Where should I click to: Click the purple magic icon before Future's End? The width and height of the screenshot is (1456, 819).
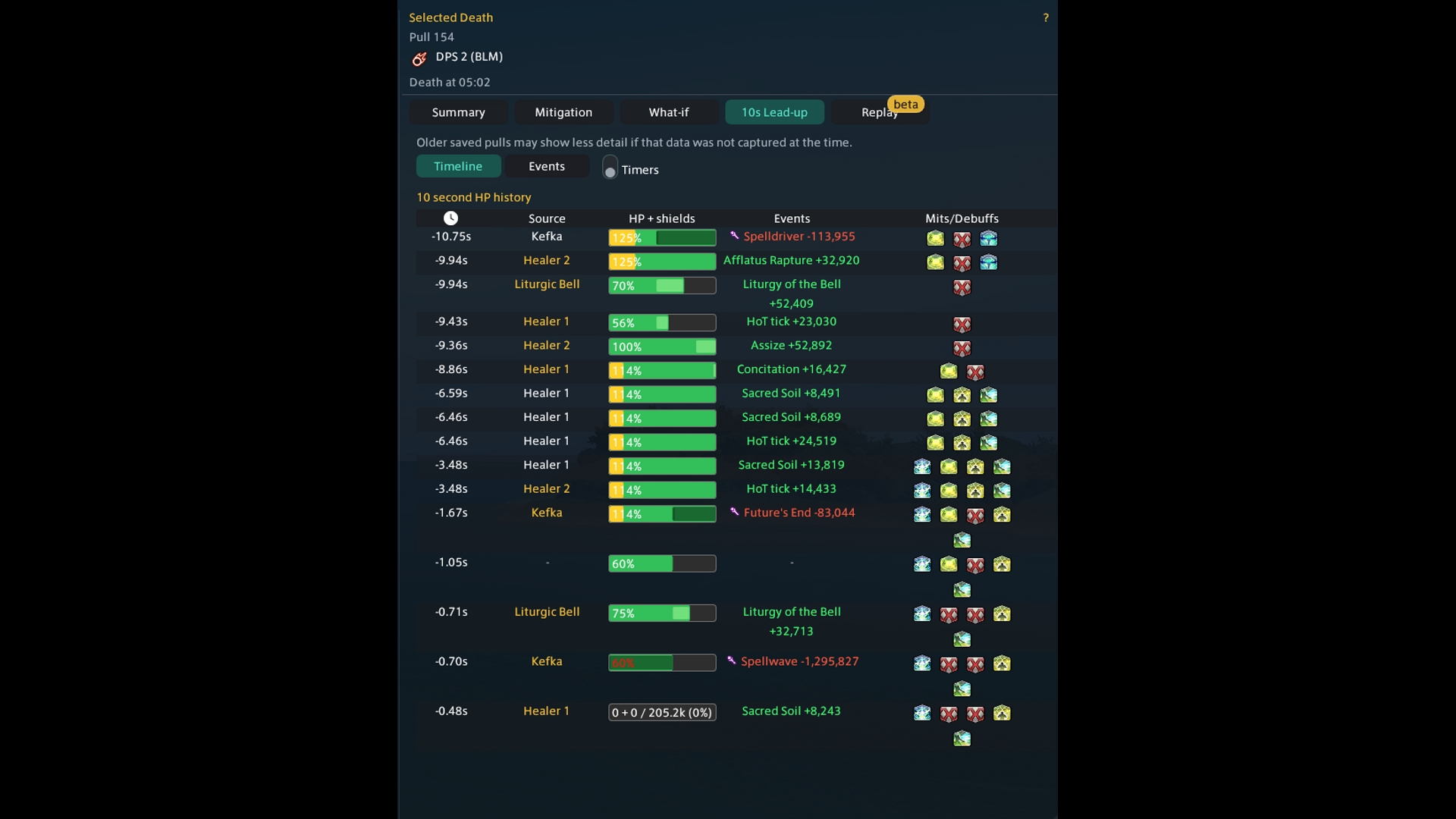[x=734, y=512]
